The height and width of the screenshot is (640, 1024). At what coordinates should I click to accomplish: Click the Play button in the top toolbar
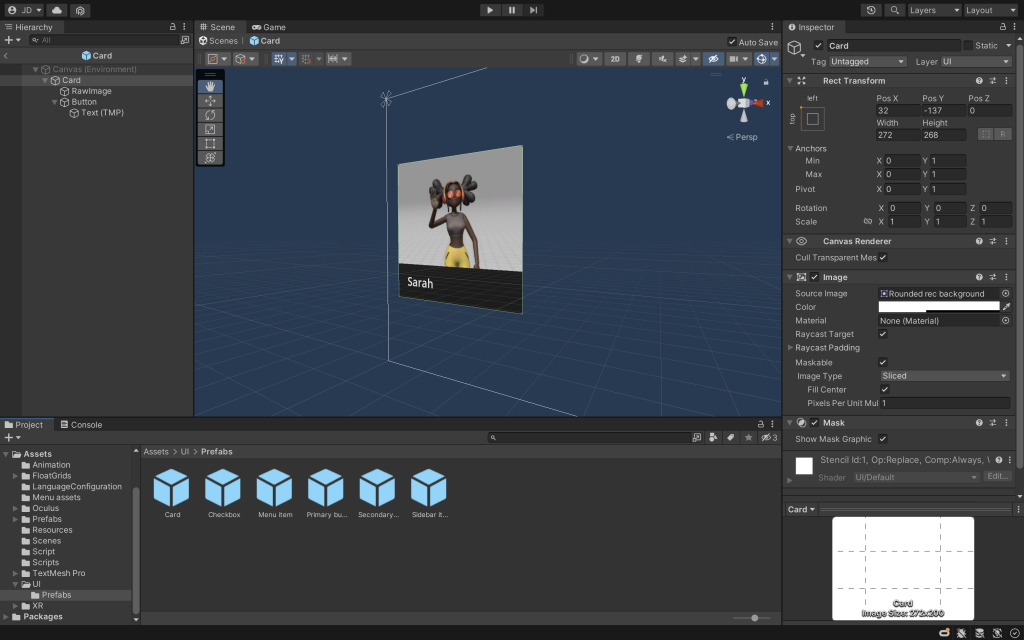click(x=489, y=10)
